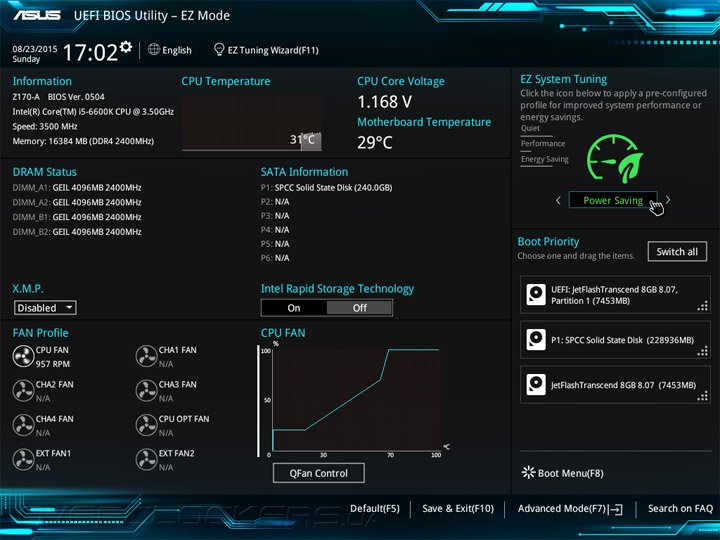
Task: Go to previous EZ System Tuning profile
Action: (x=558, y=200)
